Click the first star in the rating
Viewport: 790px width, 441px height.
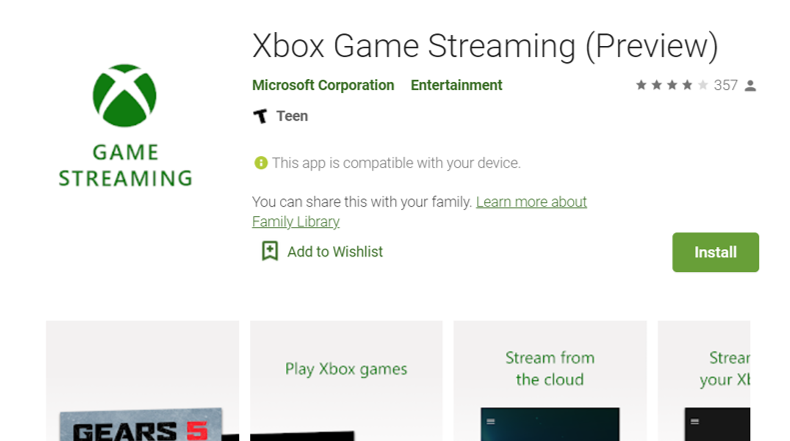[641, 86]
